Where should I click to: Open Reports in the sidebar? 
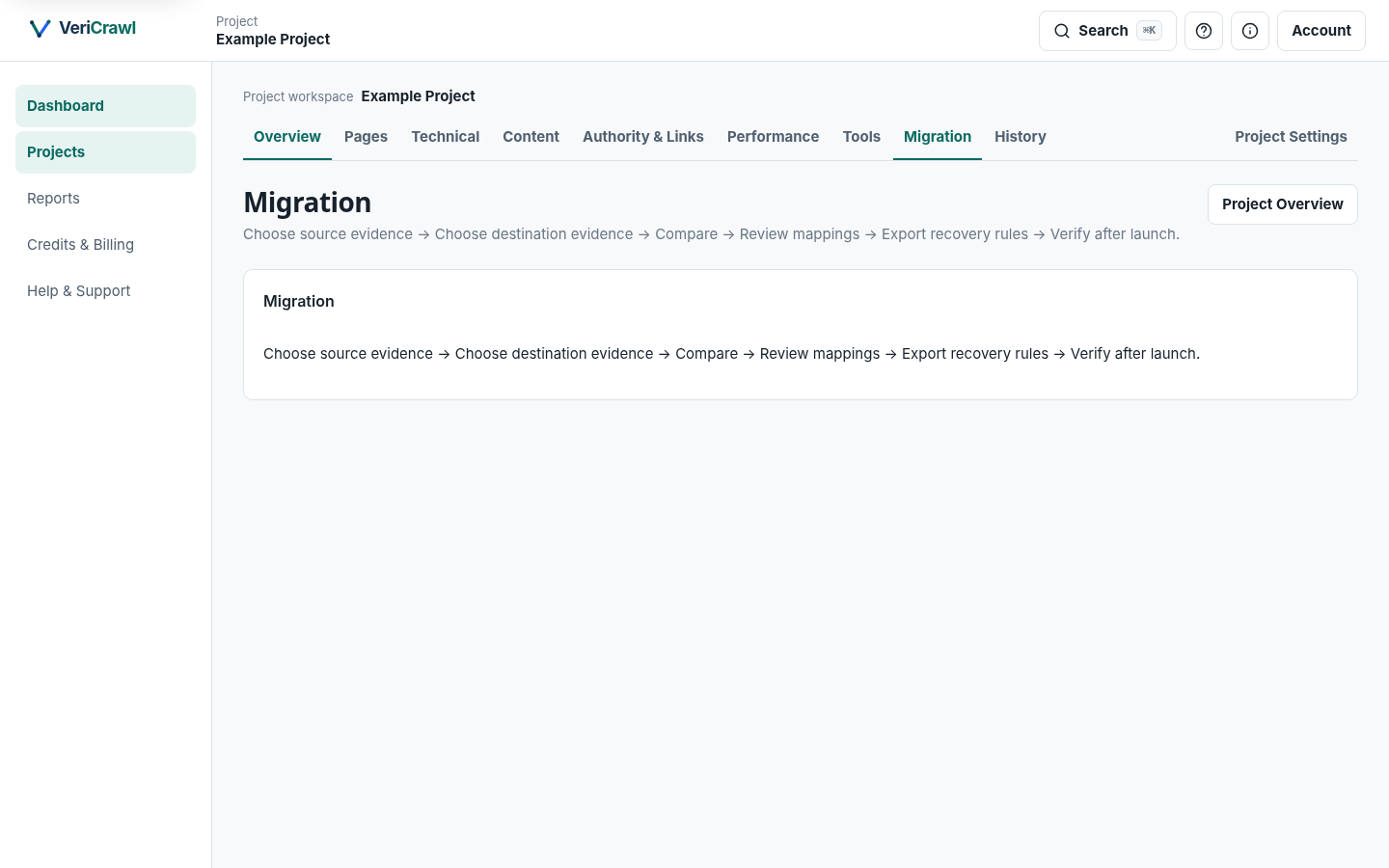pos(105,199)
